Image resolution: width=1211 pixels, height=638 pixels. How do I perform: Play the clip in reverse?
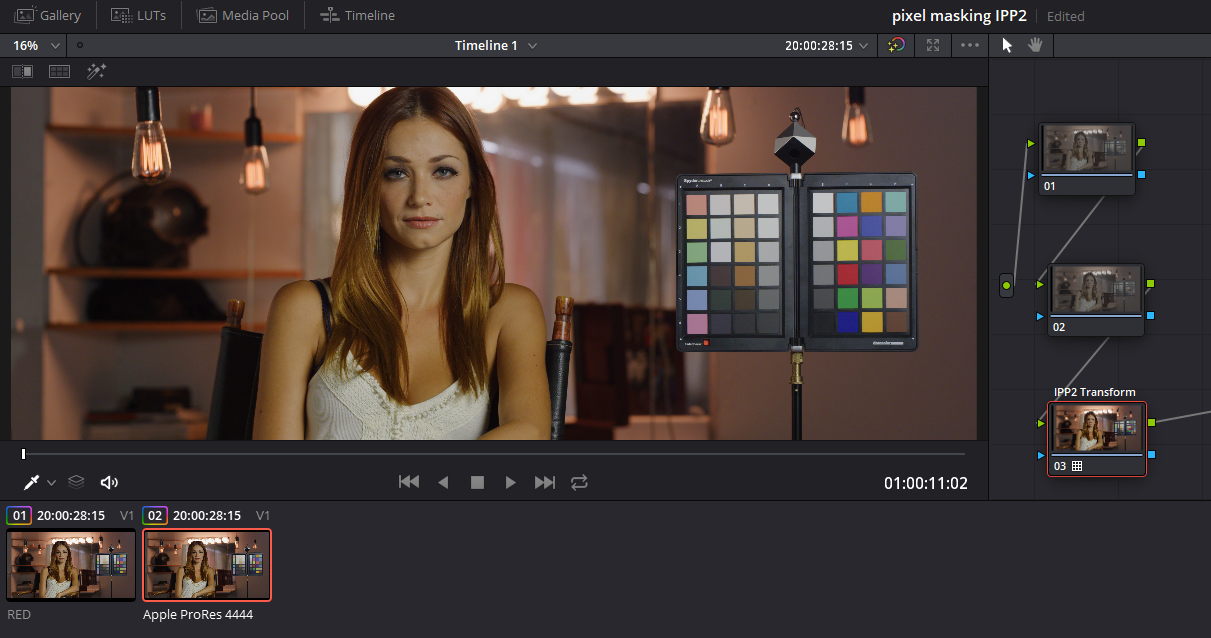[x=443, y=482]
